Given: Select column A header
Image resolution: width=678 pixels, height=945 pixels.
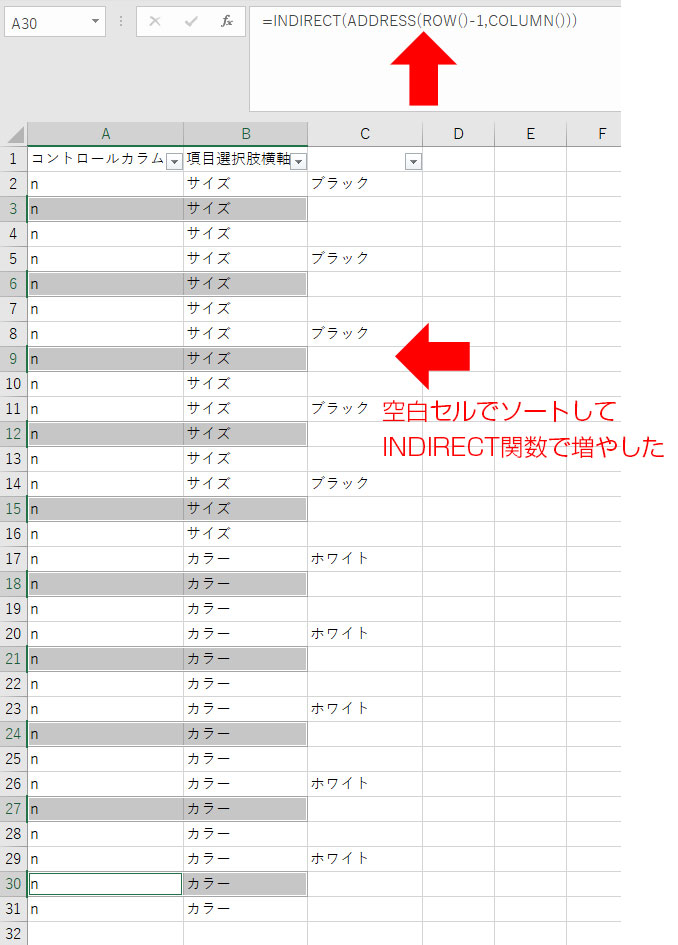Looking at the screenshot, I should [x=105, y=134].
